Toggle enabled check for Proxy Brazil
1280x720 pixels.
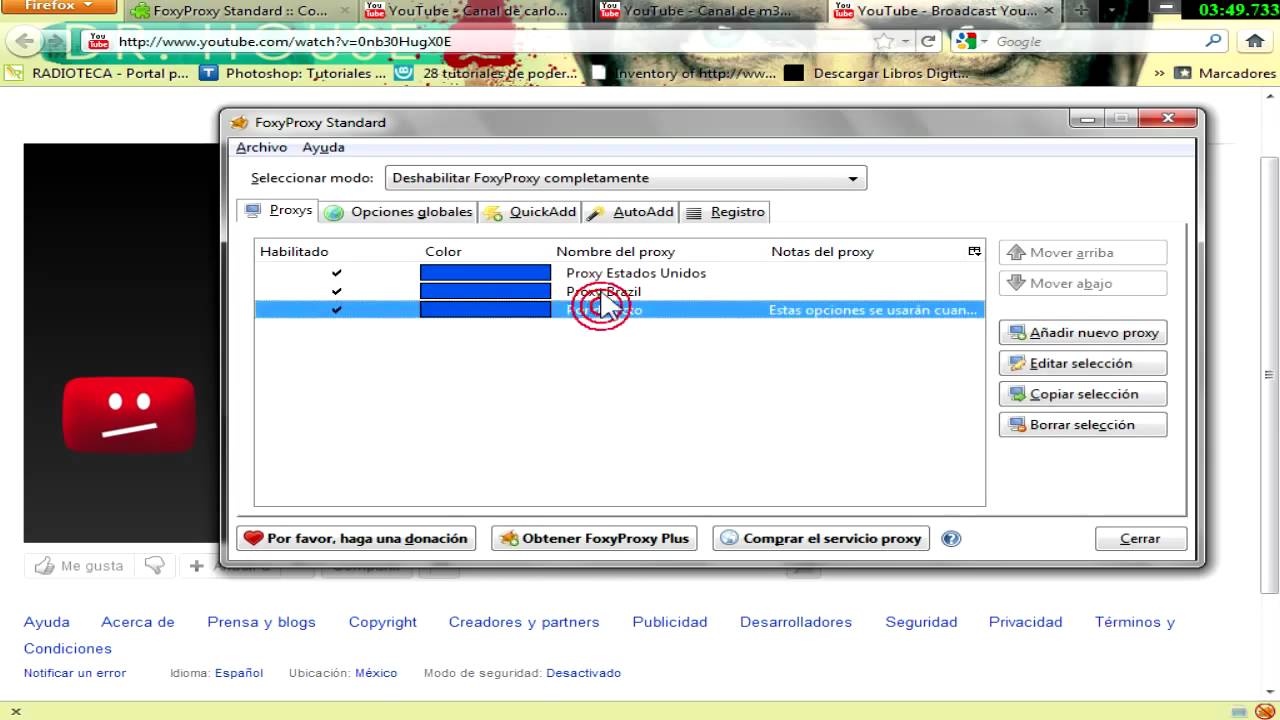tap(336, 291)
